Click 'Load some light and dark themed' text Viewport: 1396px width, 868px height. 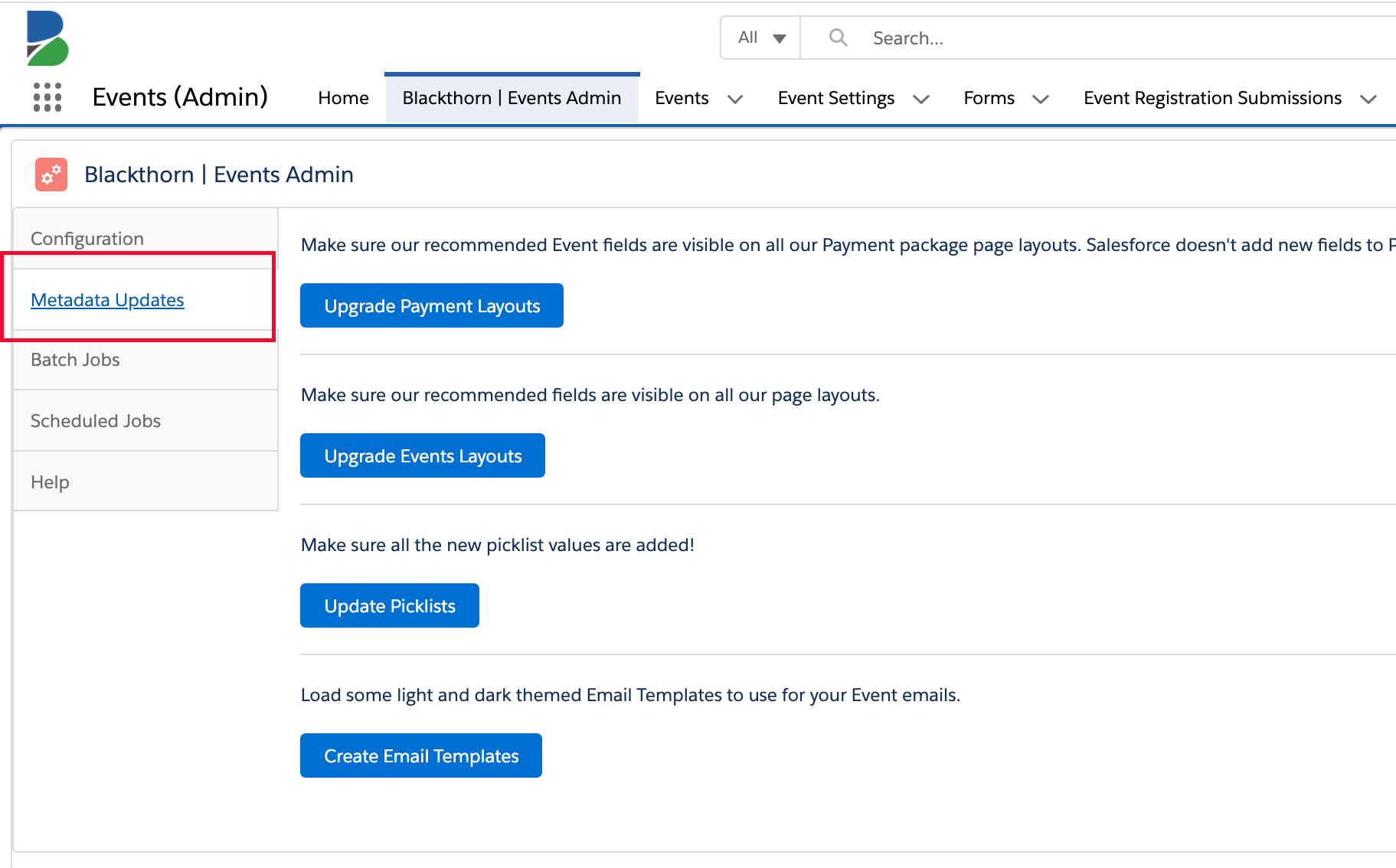[x=630, y=695]
